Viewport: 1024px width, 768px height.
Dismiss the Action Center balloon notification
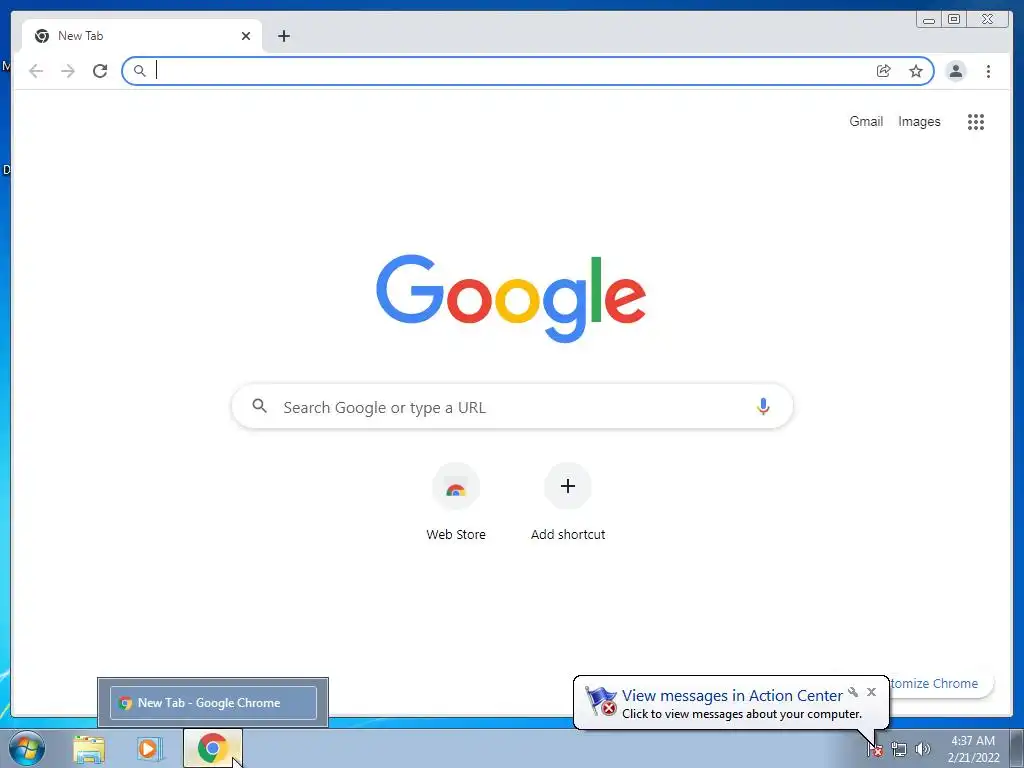871,692
